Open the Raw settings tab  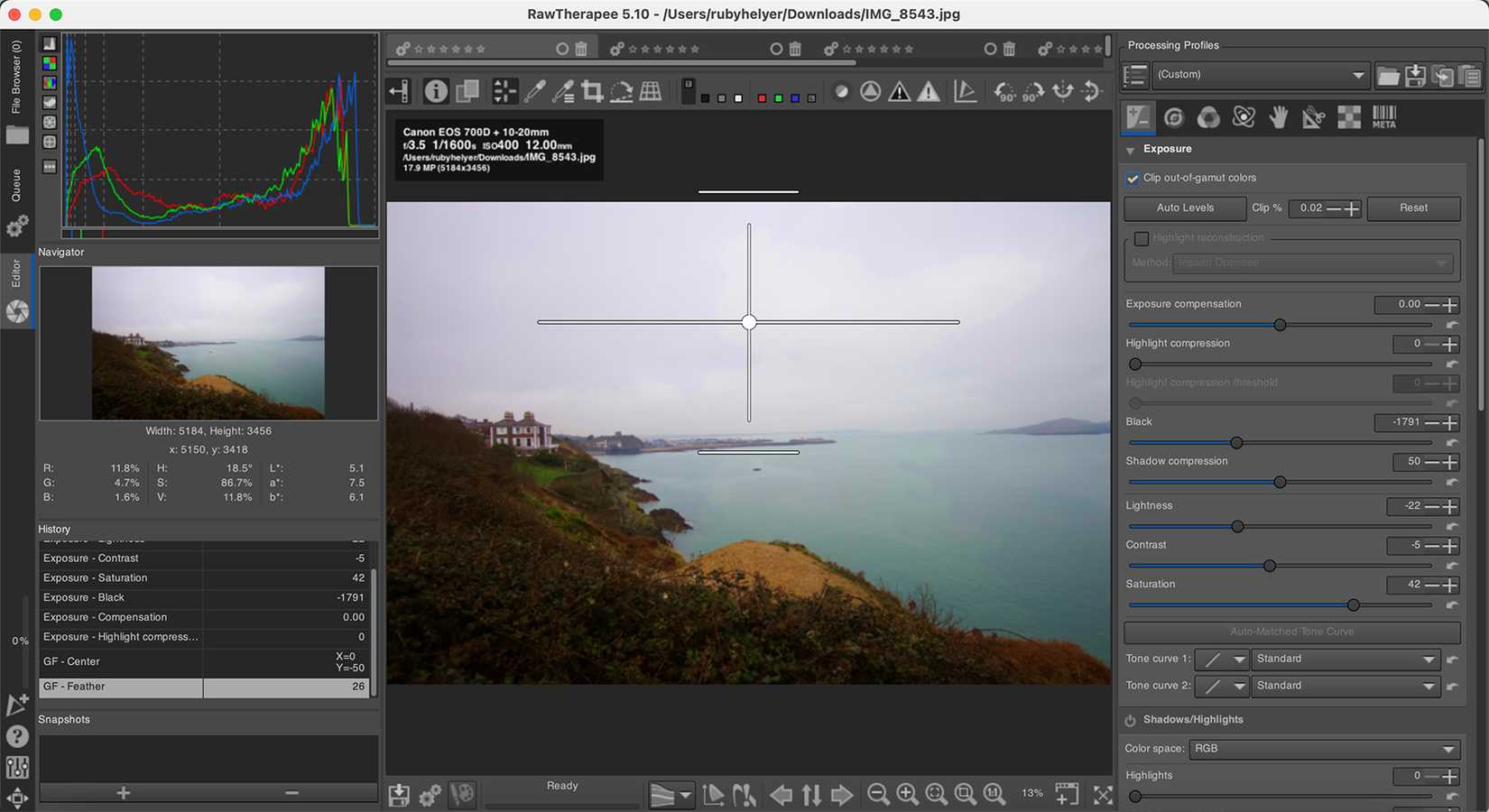tap(1349, 117)
